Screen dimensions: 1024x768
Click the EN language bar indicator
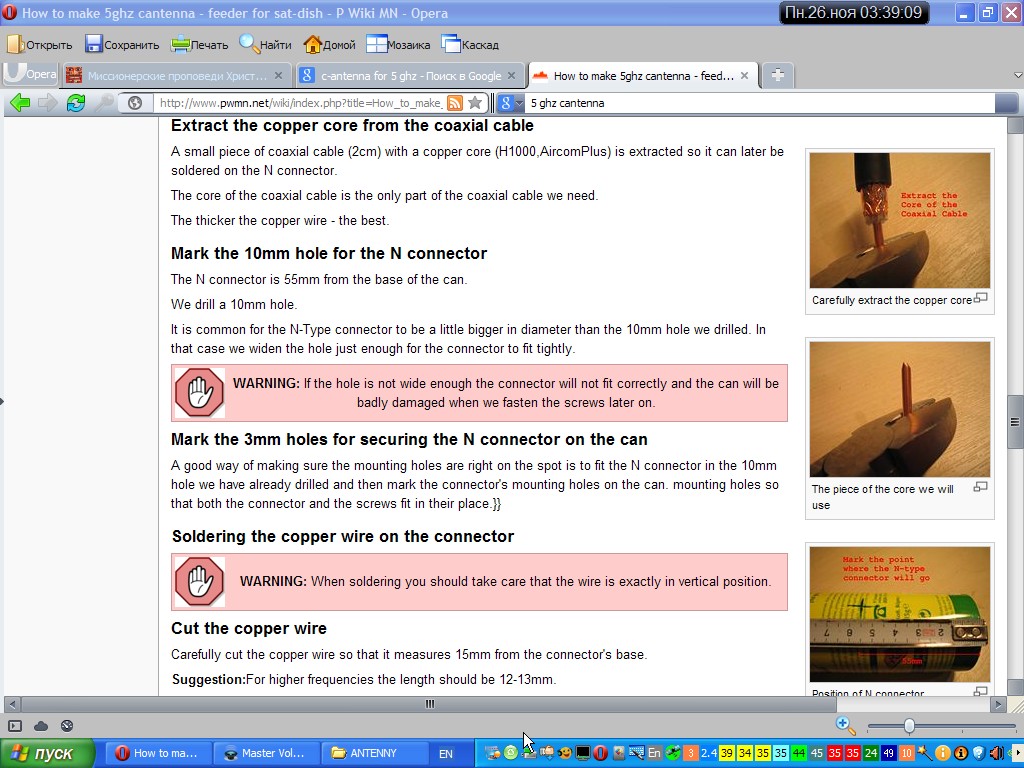point(445,754)
